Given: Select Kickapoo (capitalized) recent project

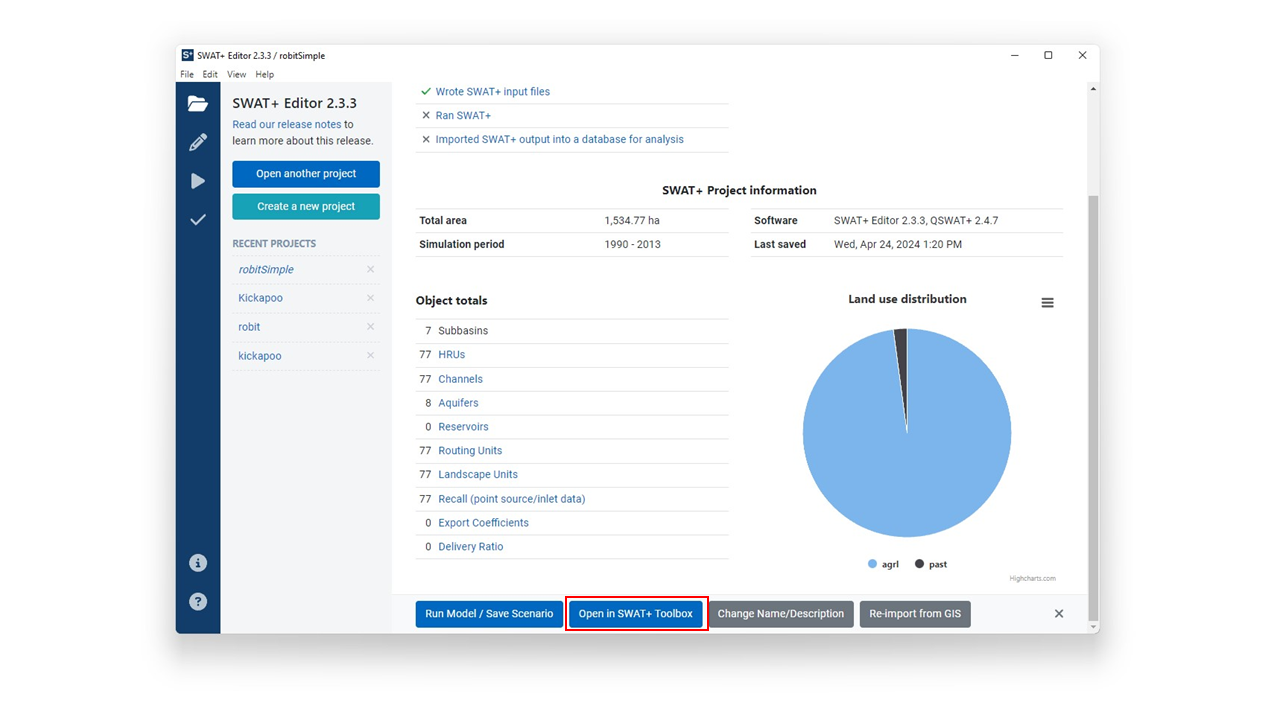Looking at the screenshot, I should pyautogui.click(x=260, y=298).
